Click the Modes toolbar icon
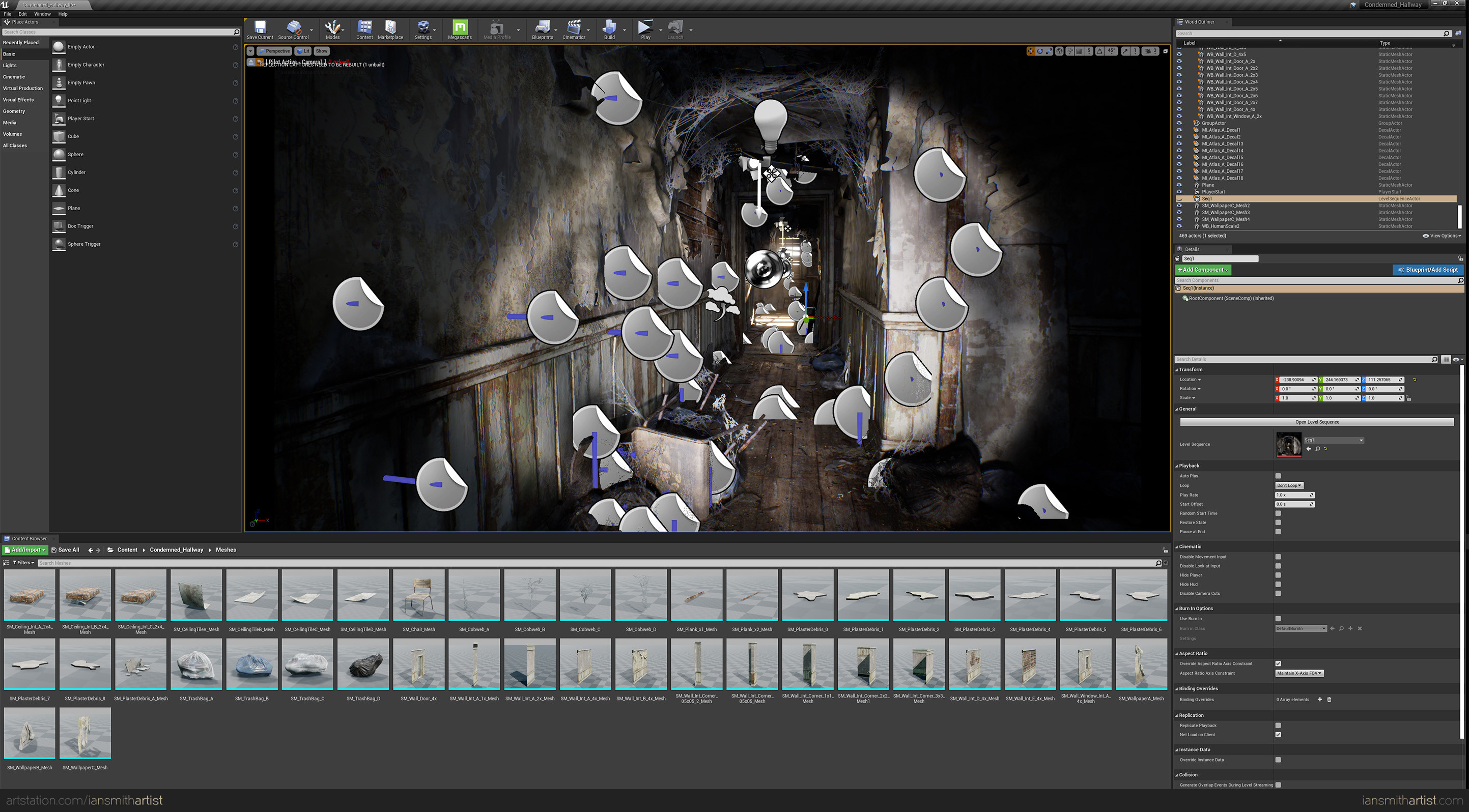Screen dimensions: 1469x812 [332, 28]
